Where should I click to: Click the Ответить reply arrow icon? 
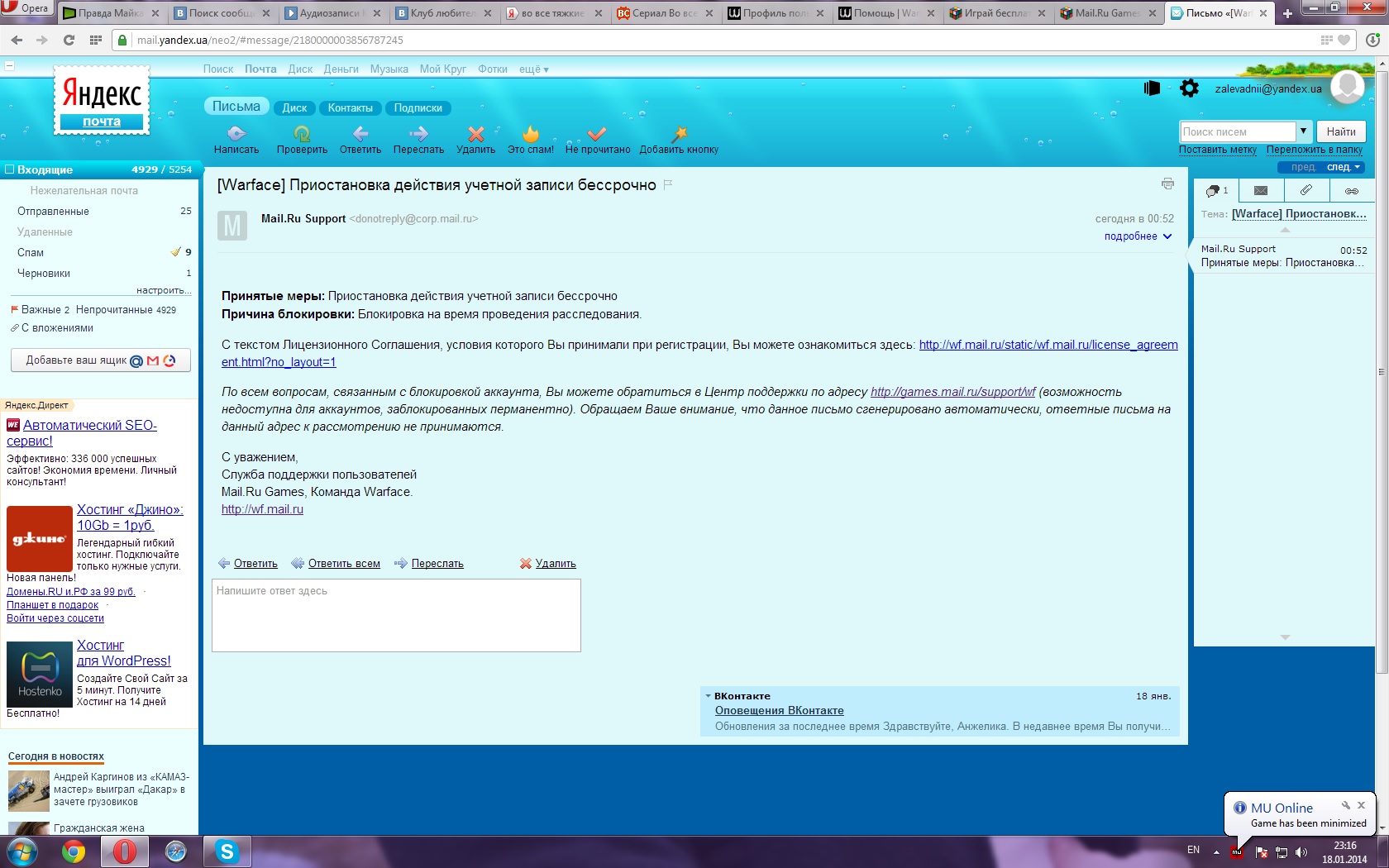(x=360, y=133)
